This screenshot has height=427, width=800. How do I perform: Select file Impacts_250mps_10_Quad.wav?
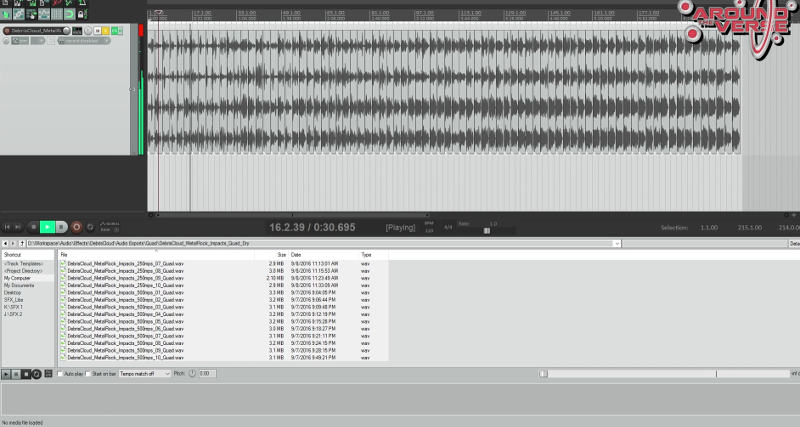[126, 285]
